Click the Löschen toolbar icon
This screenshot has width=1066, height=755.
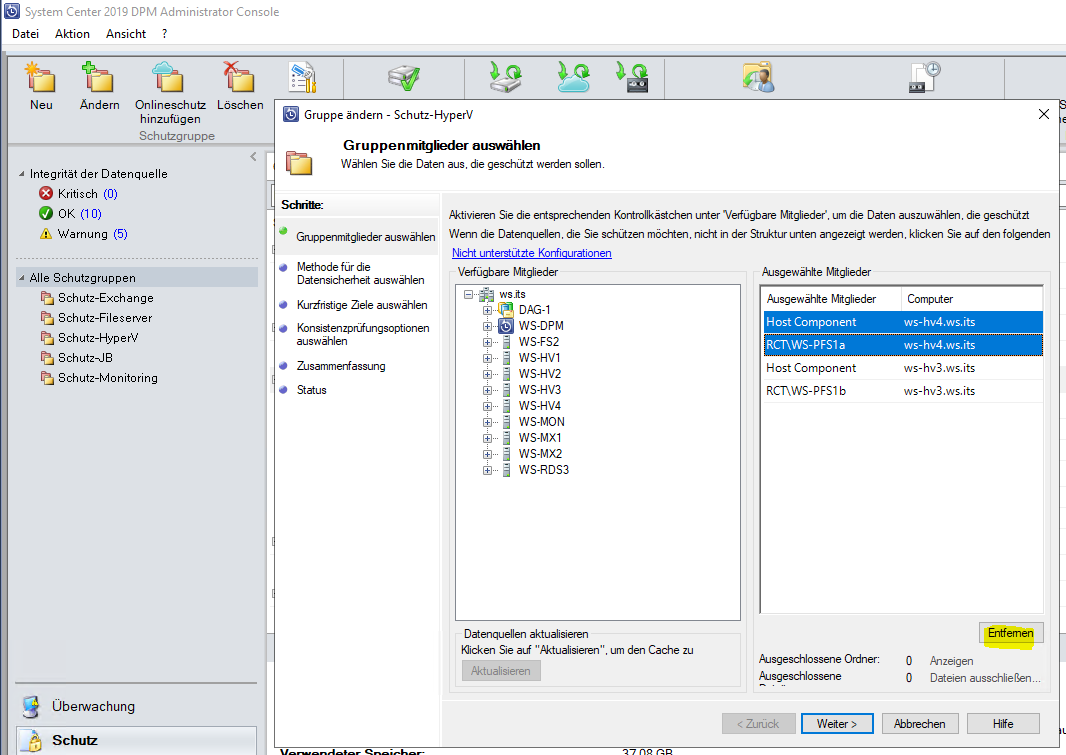[x=239, y=77]
